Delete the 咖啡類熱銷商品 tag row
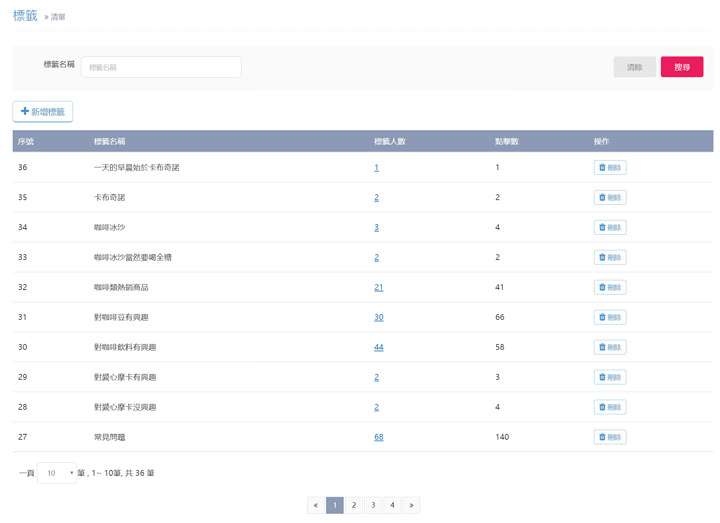 click(x=610, y=287)
